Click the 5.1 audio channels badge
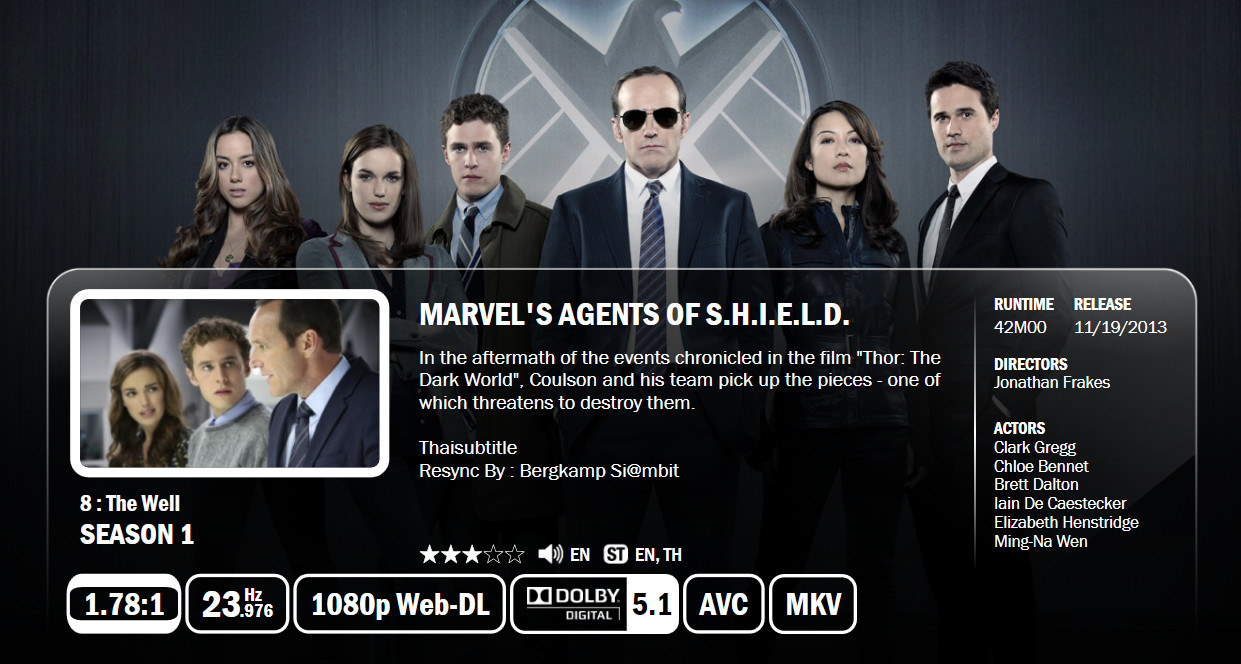Image resolution: width=1241 pixels, height=664 pixels. [x=652, y=604]
